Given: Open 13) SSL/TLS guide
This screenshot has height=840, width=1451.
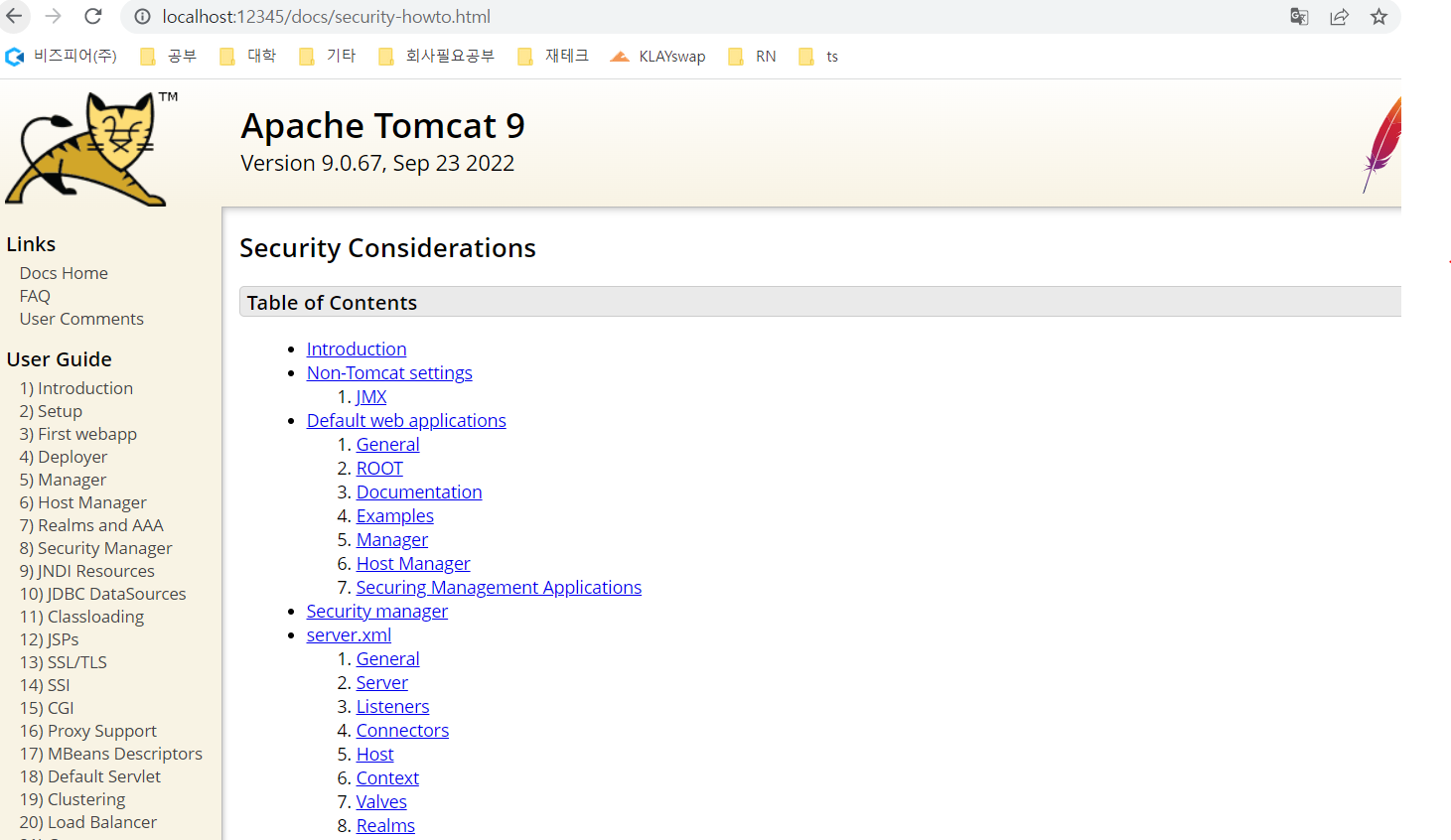Looking at the screenshot, I should coord(64,662).
